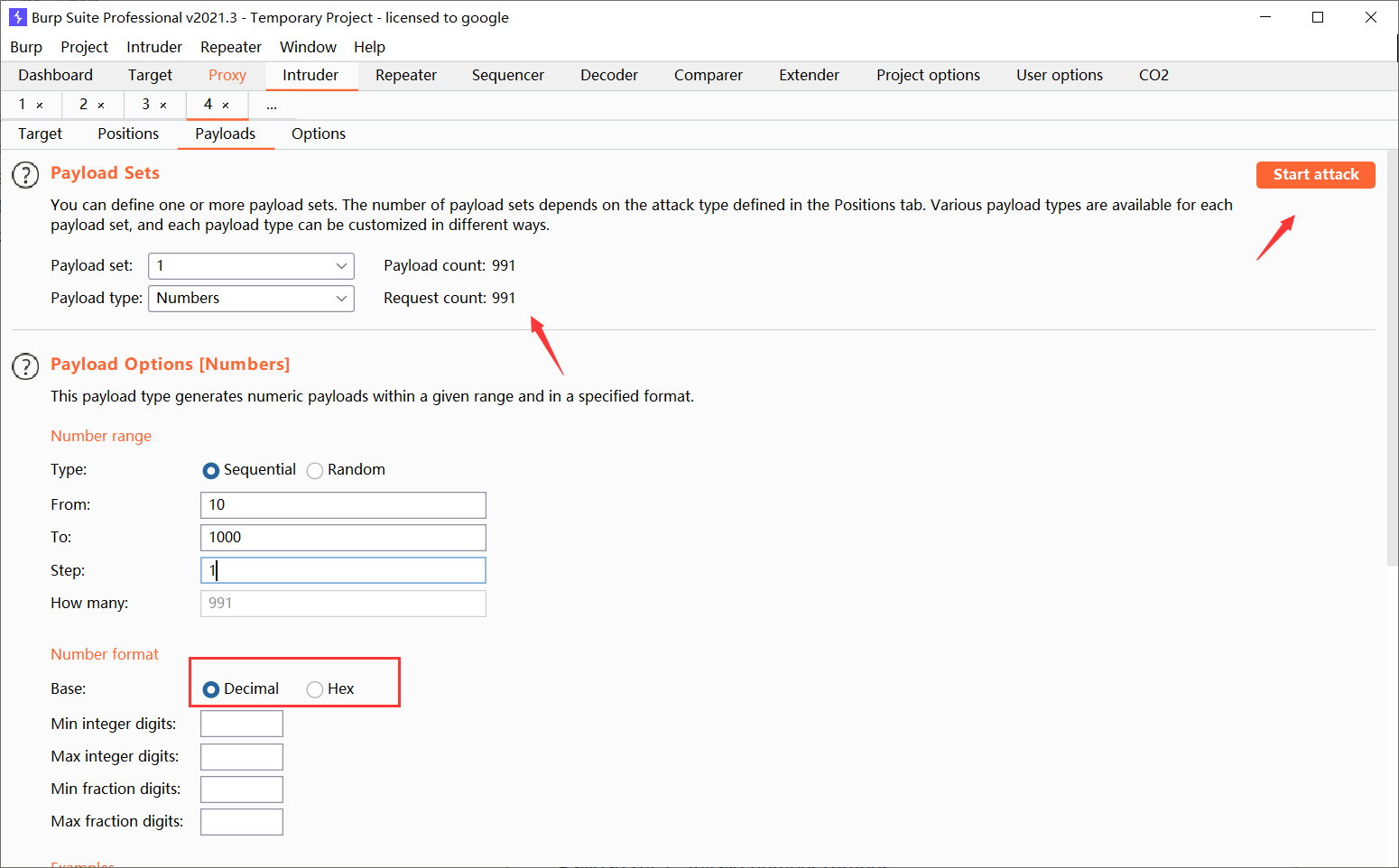
Task: Add new Intruder tab via ellipsis
Action: (272, 106)
